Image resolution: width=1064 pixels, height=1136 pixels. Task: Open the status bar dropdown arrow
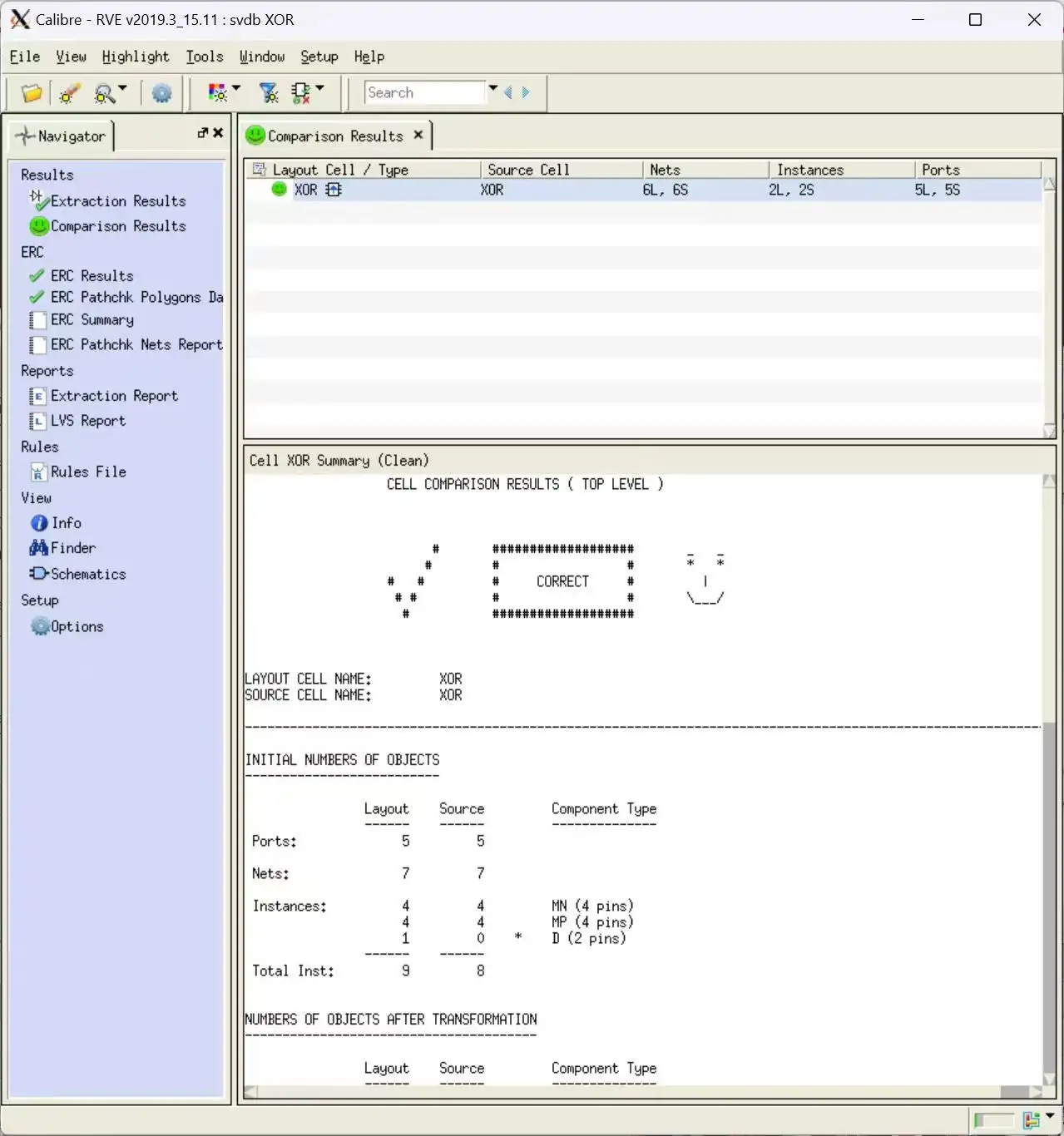click(x=1050, y=1115)
